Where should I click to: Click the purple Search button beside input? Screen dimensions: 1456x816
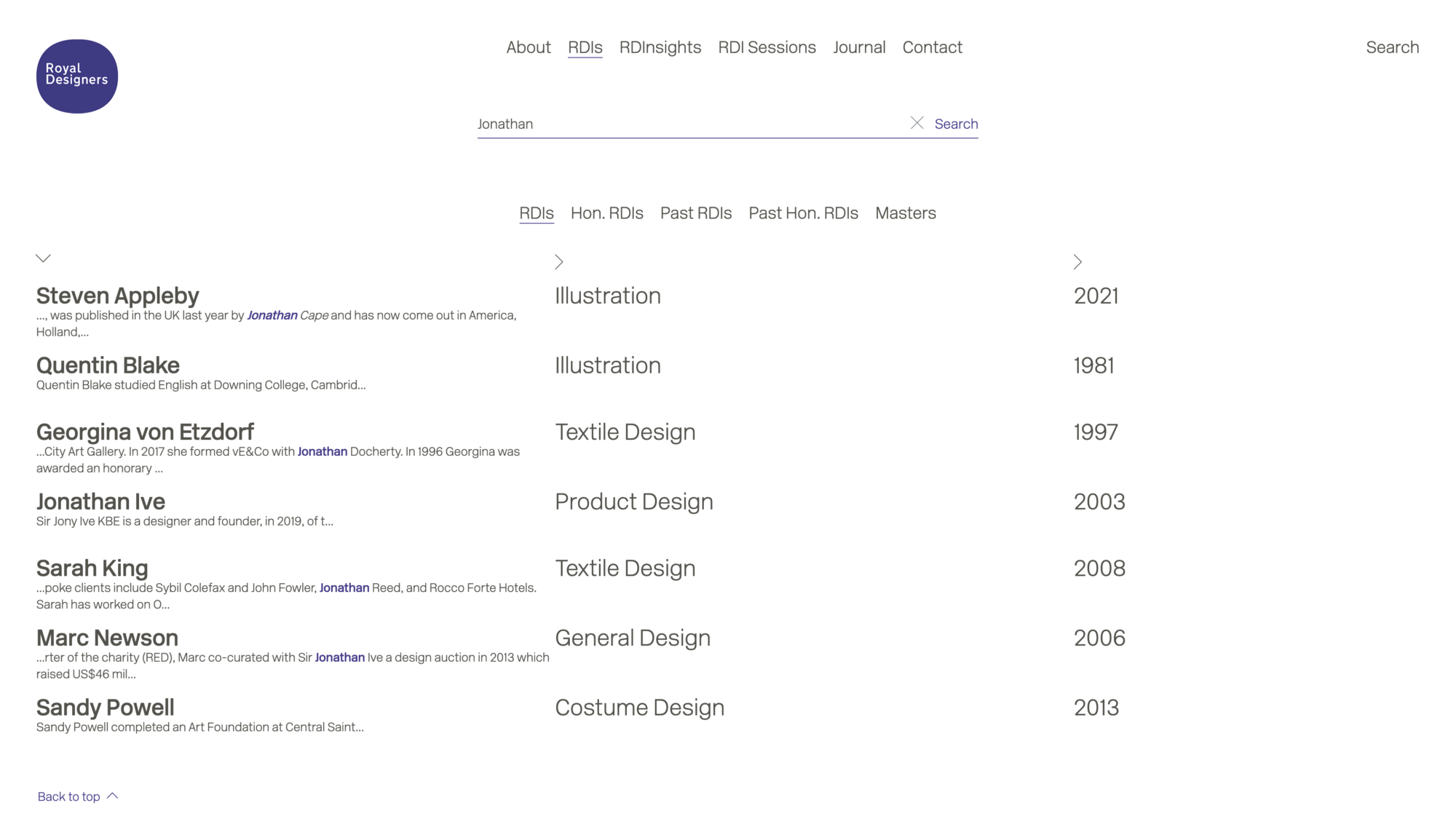pyautogui.click(x=956, y=124)
